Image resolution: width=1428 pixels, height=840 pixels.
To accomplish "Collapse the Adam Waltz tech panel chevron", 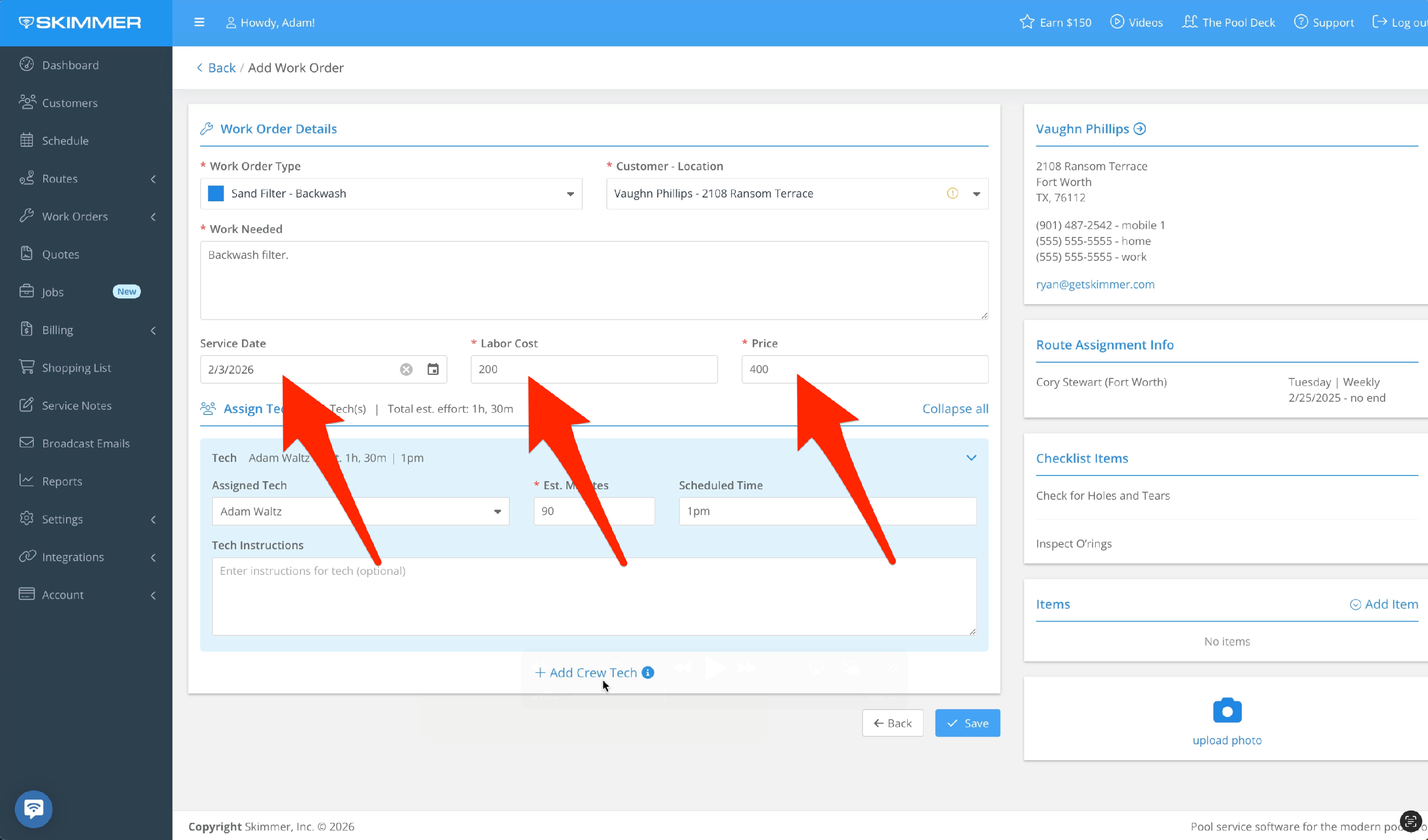I will [x=971, y=458].
